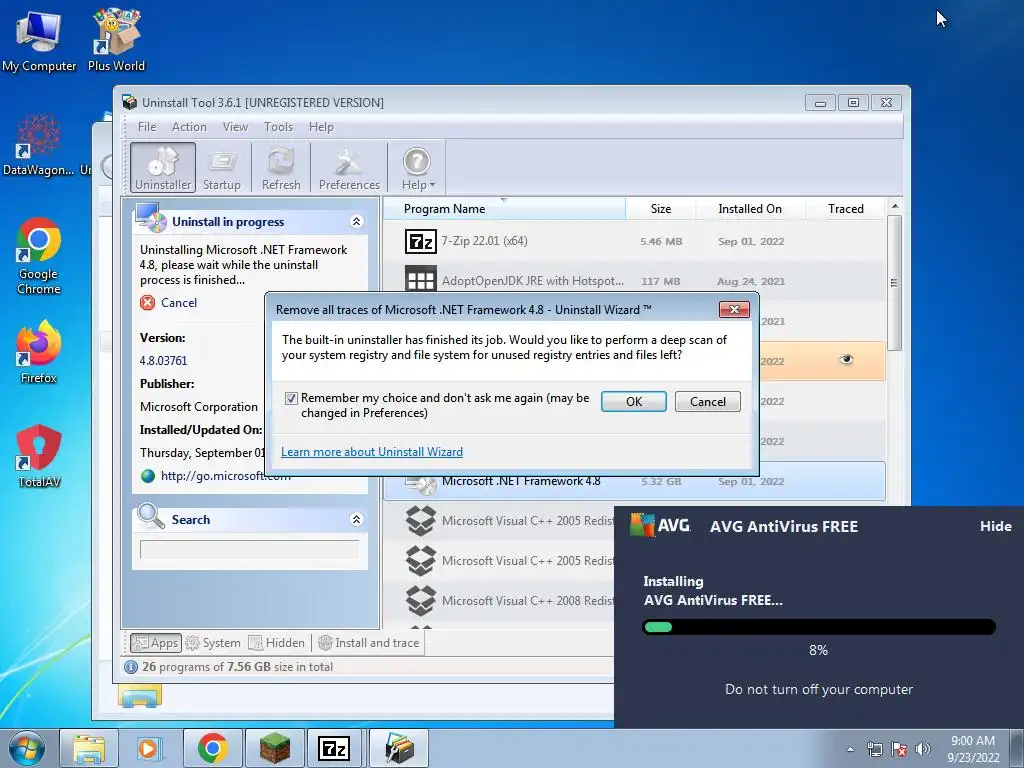Viewport: 1024px width, 768px height.
Task: Show hidden tray icons arrow
Action: tap(850, 749)
